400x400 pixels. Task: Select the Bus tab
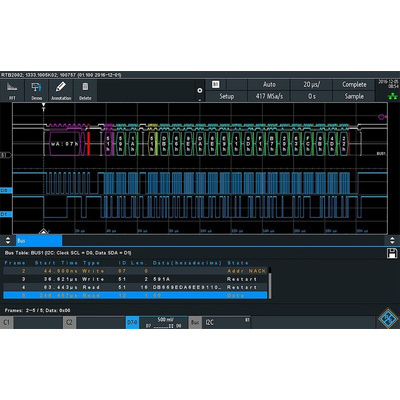[39, 241]
